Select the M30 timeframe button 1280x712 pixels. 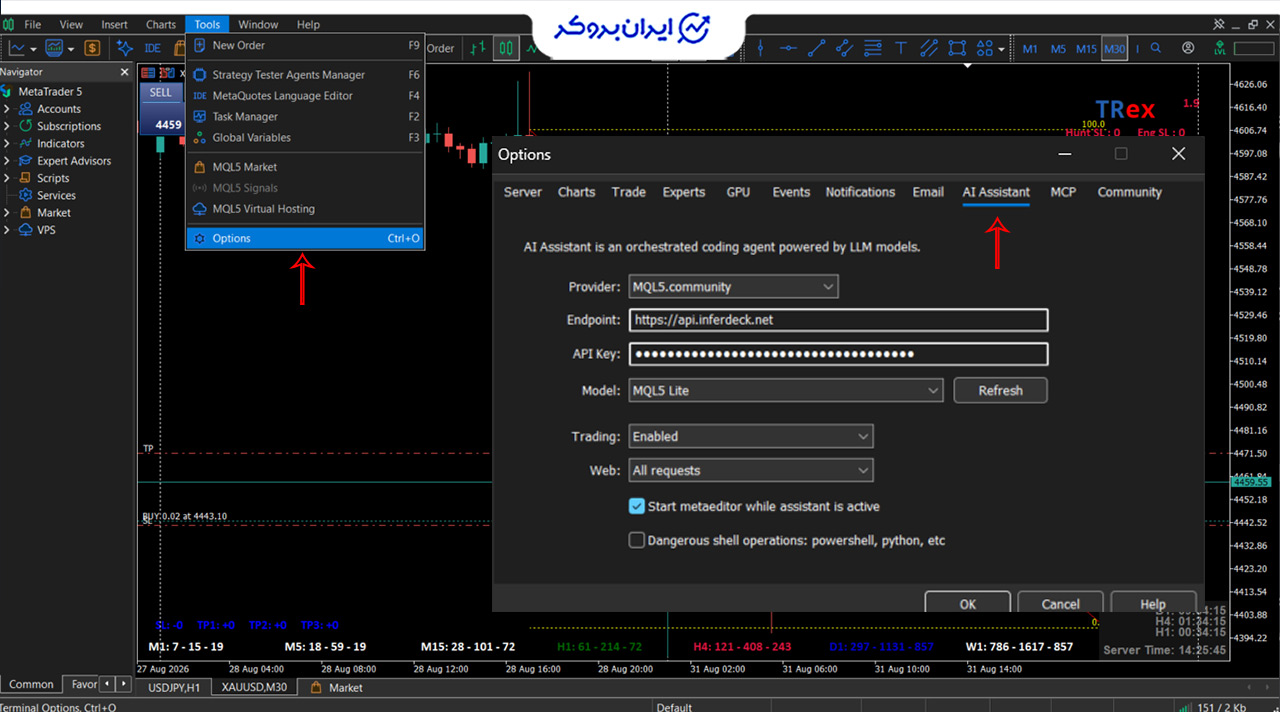tap(1114, 48)
